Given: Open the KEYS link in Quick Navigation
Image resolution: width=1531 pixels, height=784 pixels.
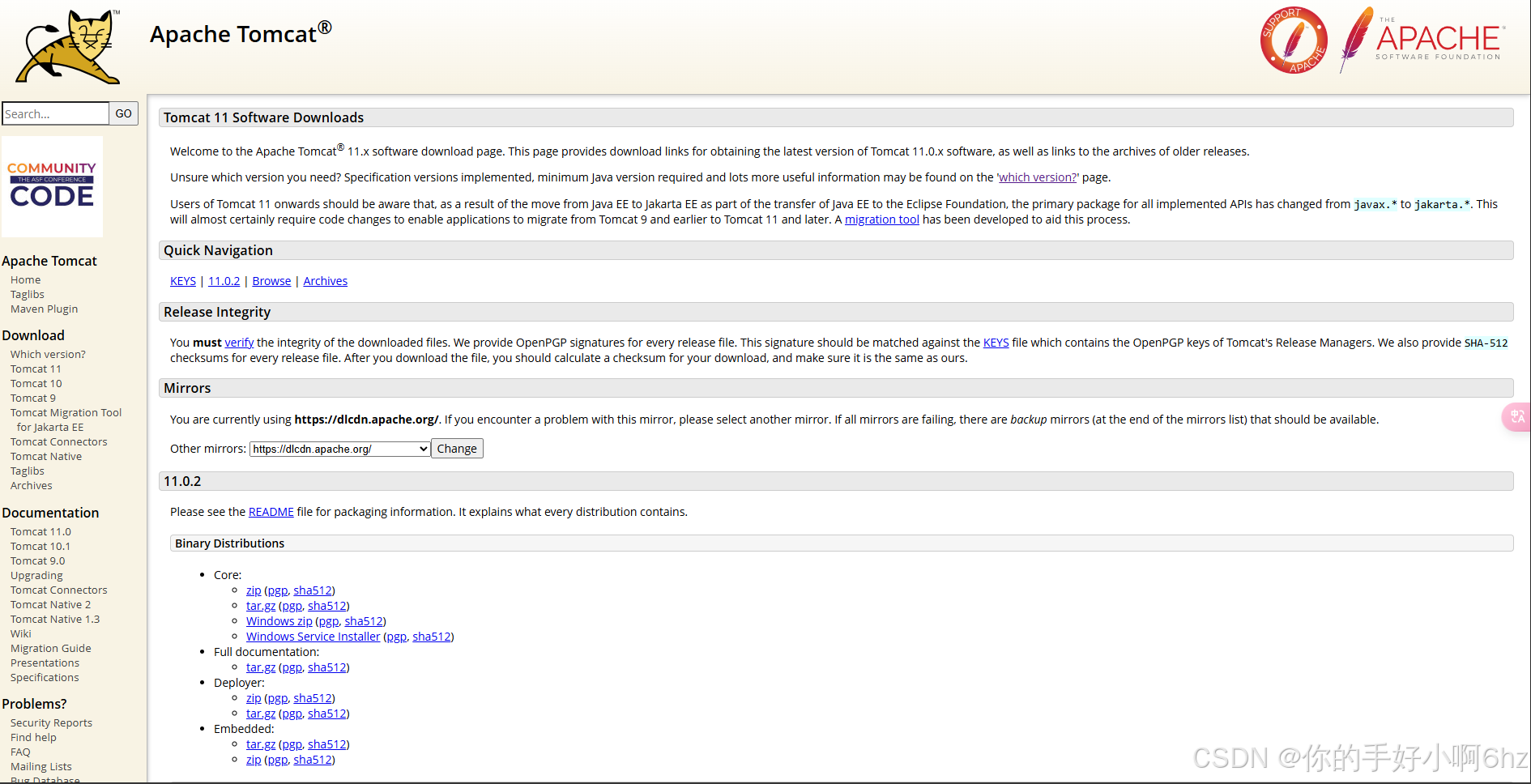Looking at the screenshot, I should [x=183, y=281].
